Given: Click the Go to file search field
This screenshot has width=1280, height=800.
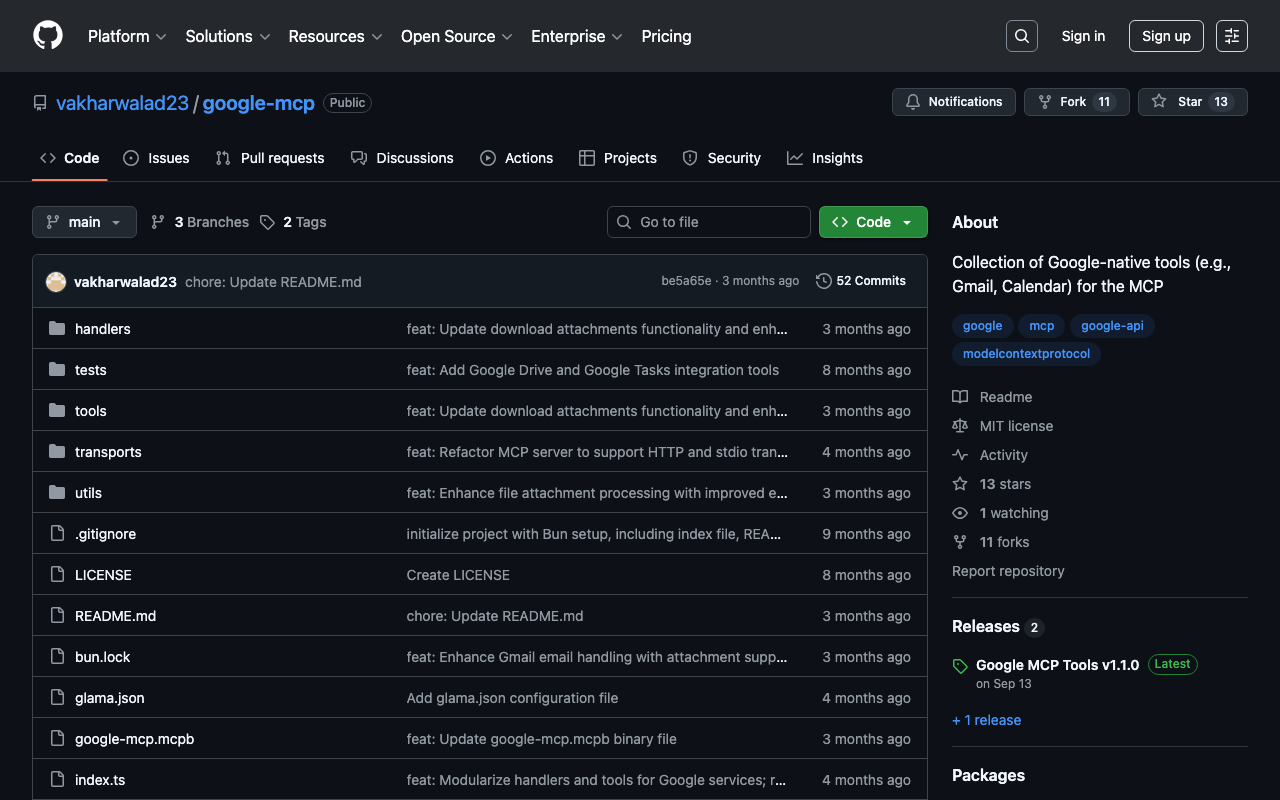Looking at the screenshot, I should (x=709, y=222).
